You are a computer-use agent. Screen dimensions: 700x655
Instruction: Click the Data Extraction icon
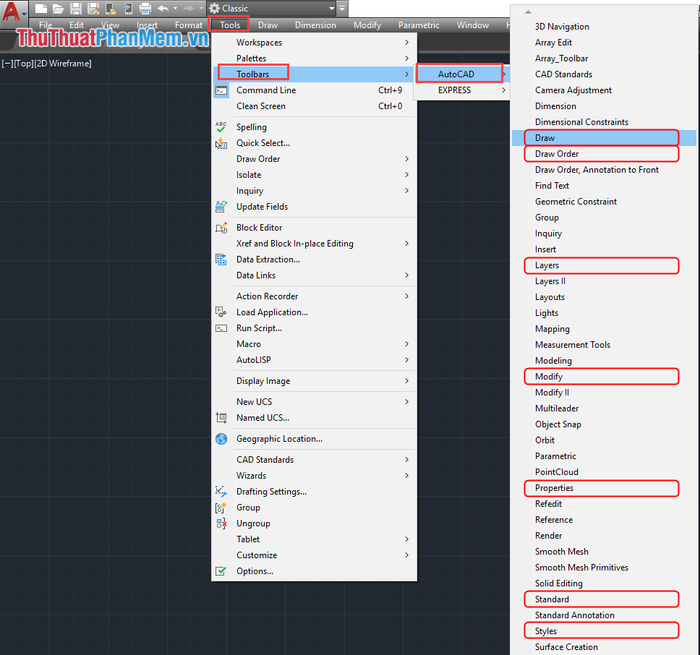tap(221, 259)
